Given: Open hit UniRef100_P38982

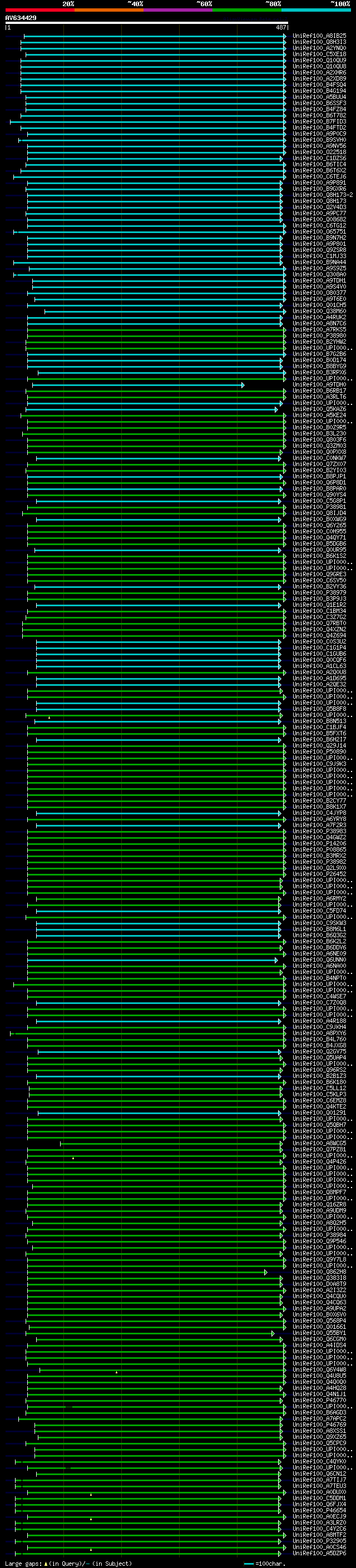Looking at the screenshot, I should pyautogui.click(x=319, y=863).
